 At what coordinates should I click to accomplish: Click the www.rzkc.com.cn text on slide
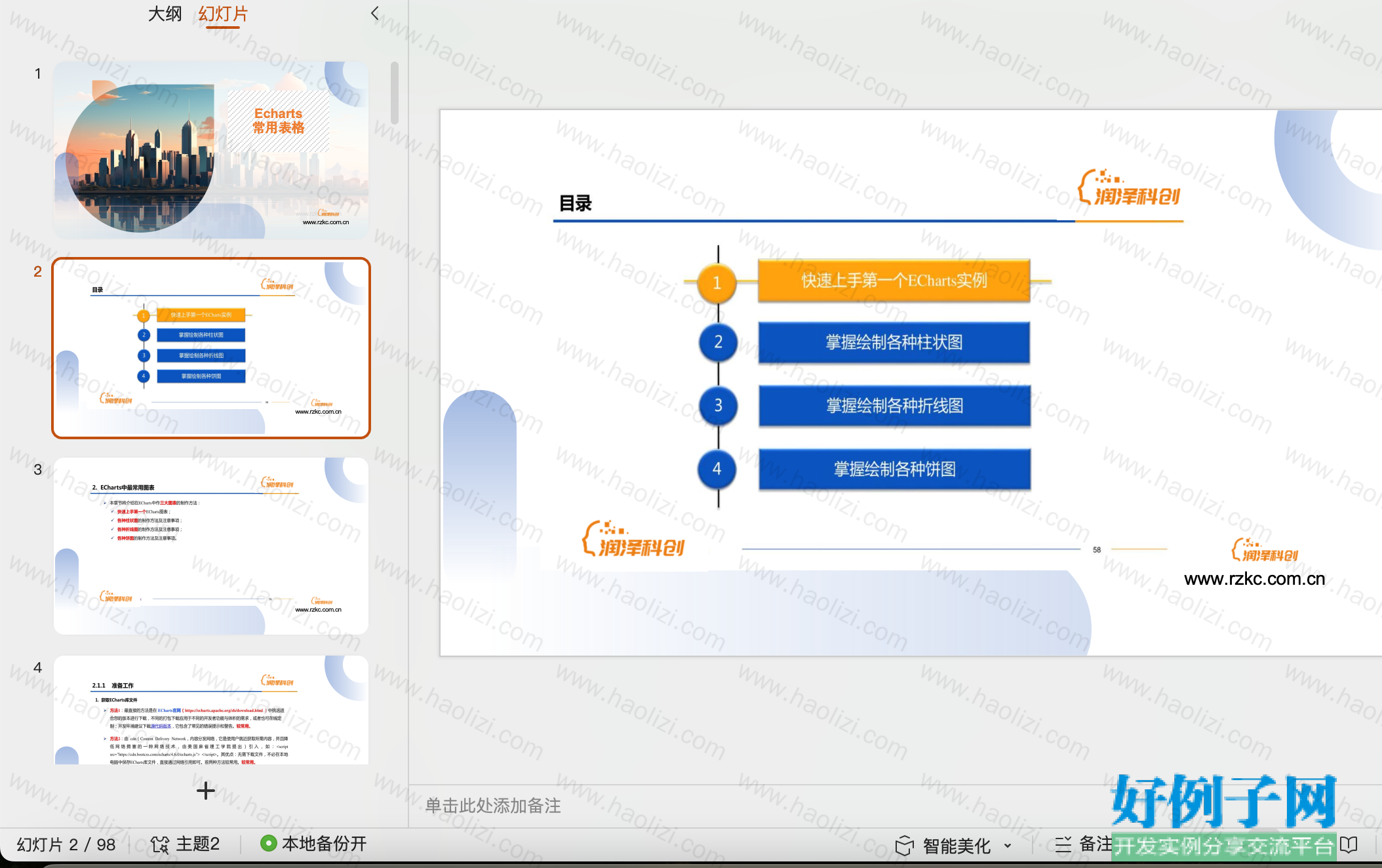pos(1254,579)
